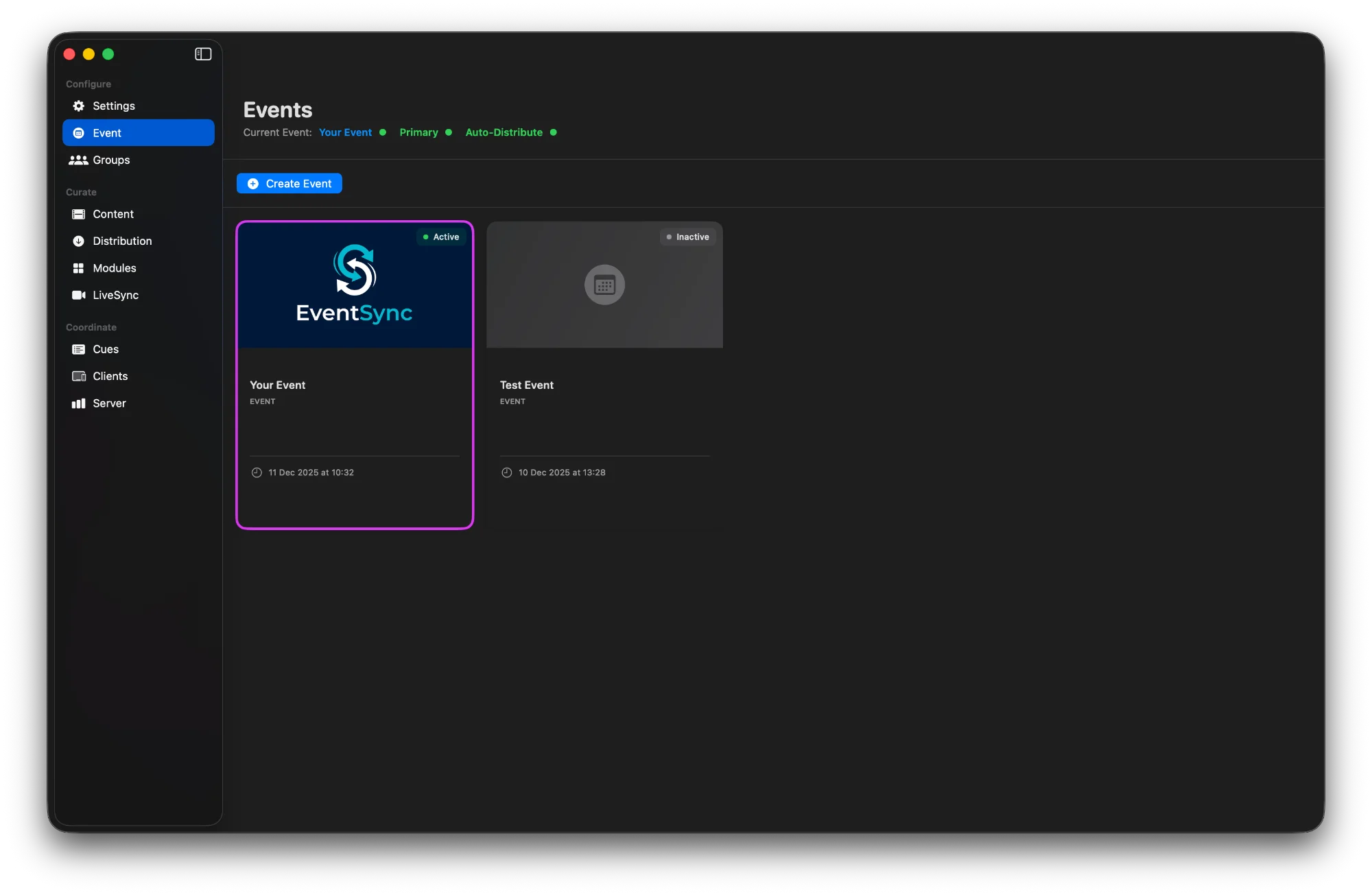
Task: Click the Server bars icon
Action: point(78,403)
